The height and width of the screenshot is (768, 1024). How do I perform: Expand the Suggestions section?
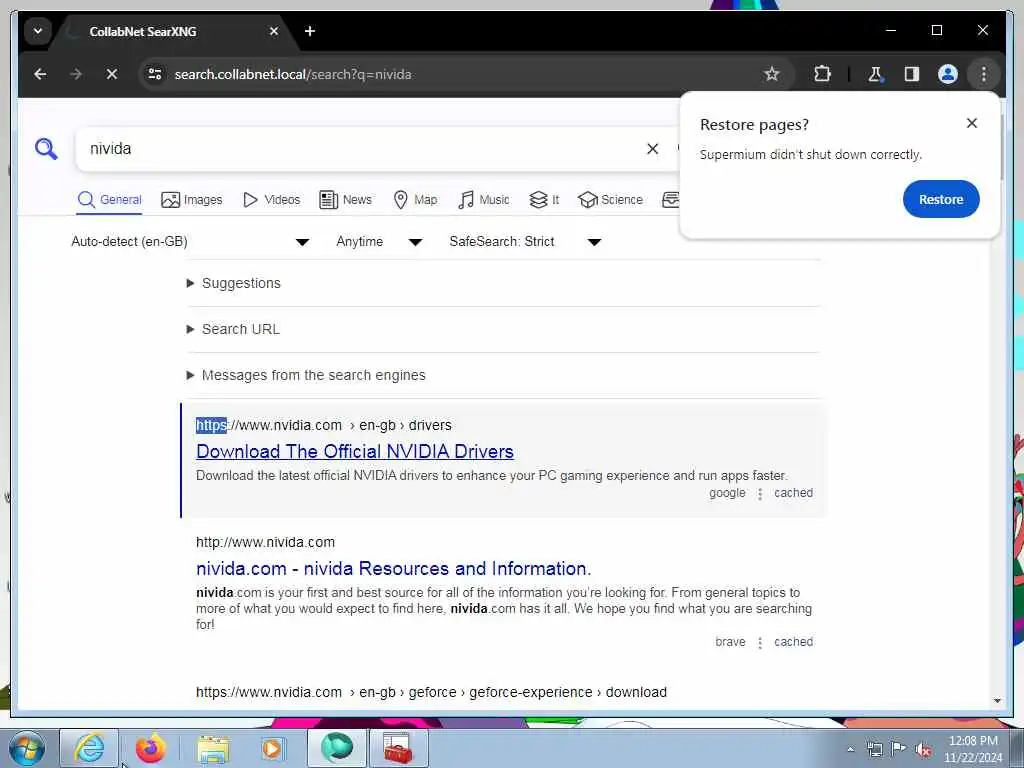point(234,283)
